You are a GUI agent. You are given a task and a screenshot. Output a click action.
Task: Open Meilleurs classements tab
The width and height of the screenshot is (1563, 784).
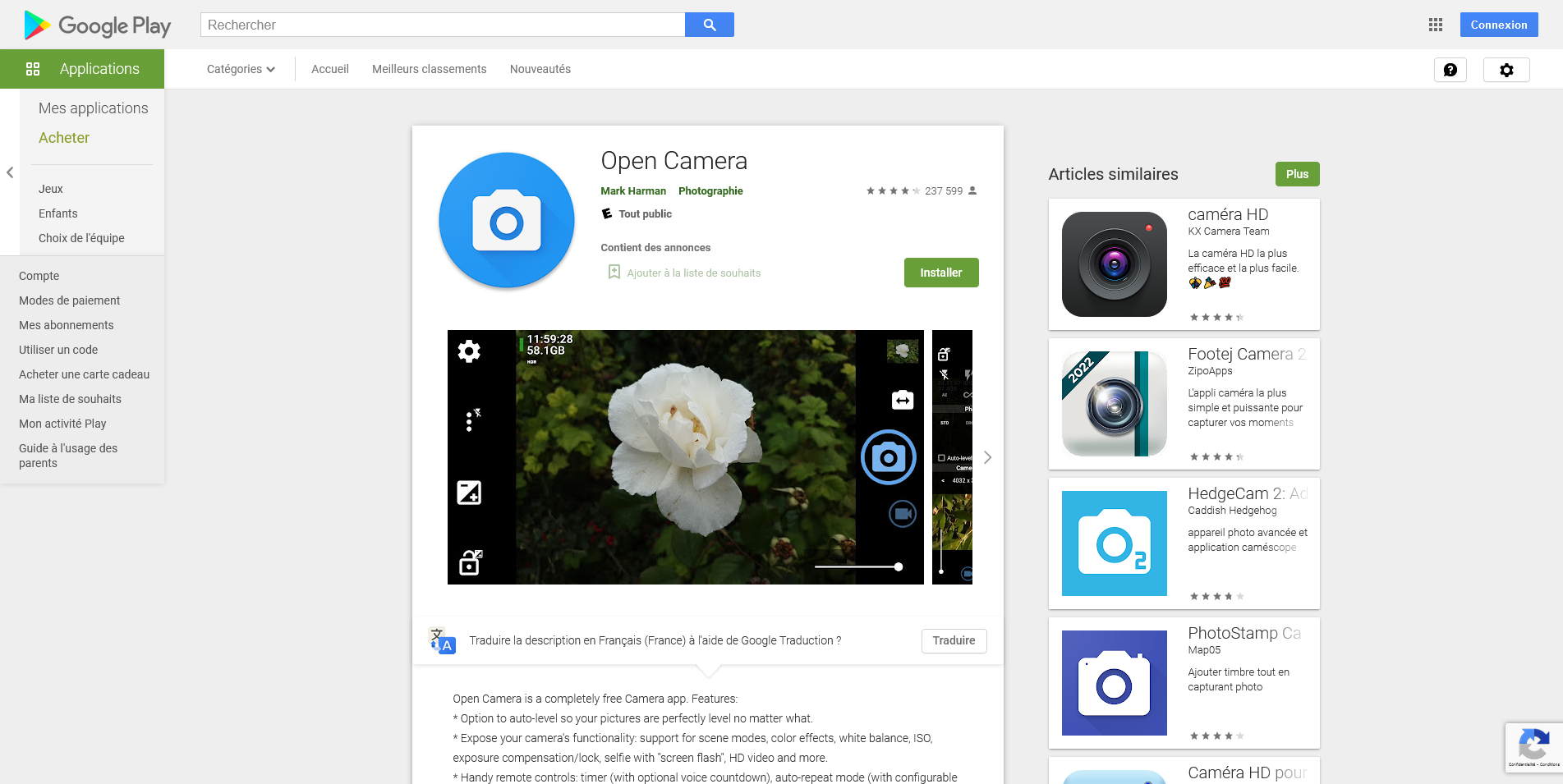[430, 69]
